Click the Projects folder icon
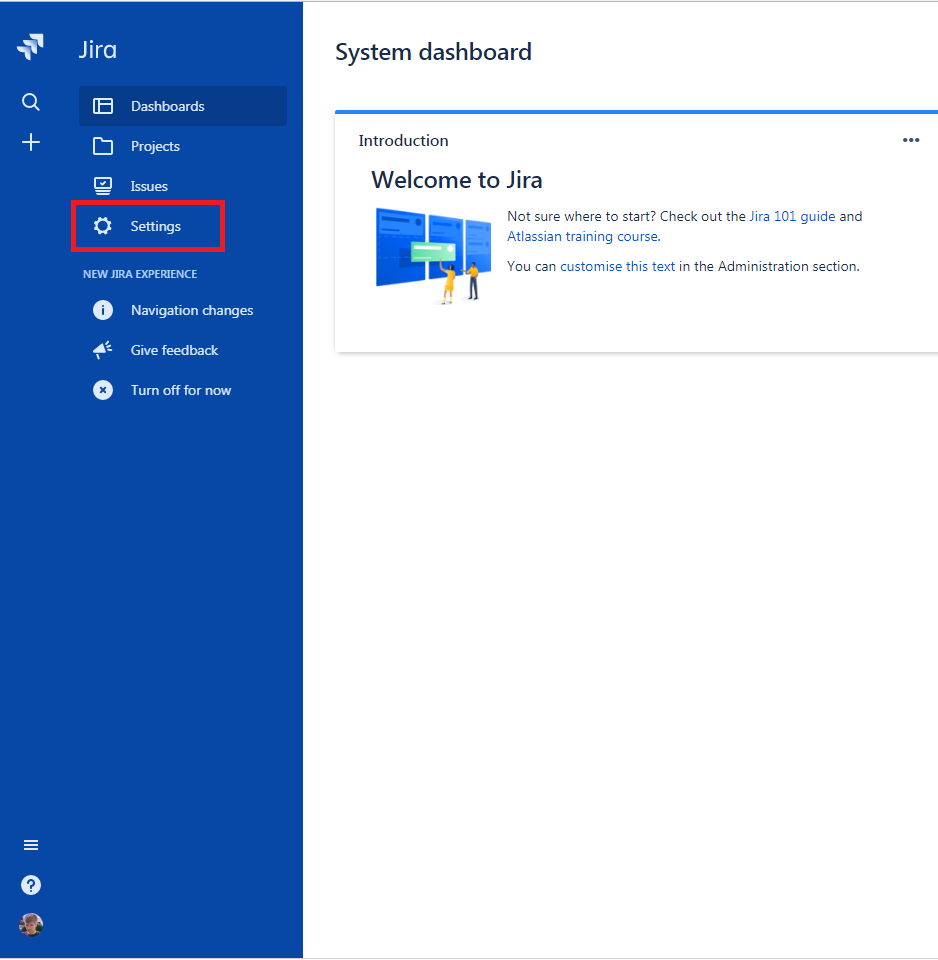938x960 pixels. 103,146
